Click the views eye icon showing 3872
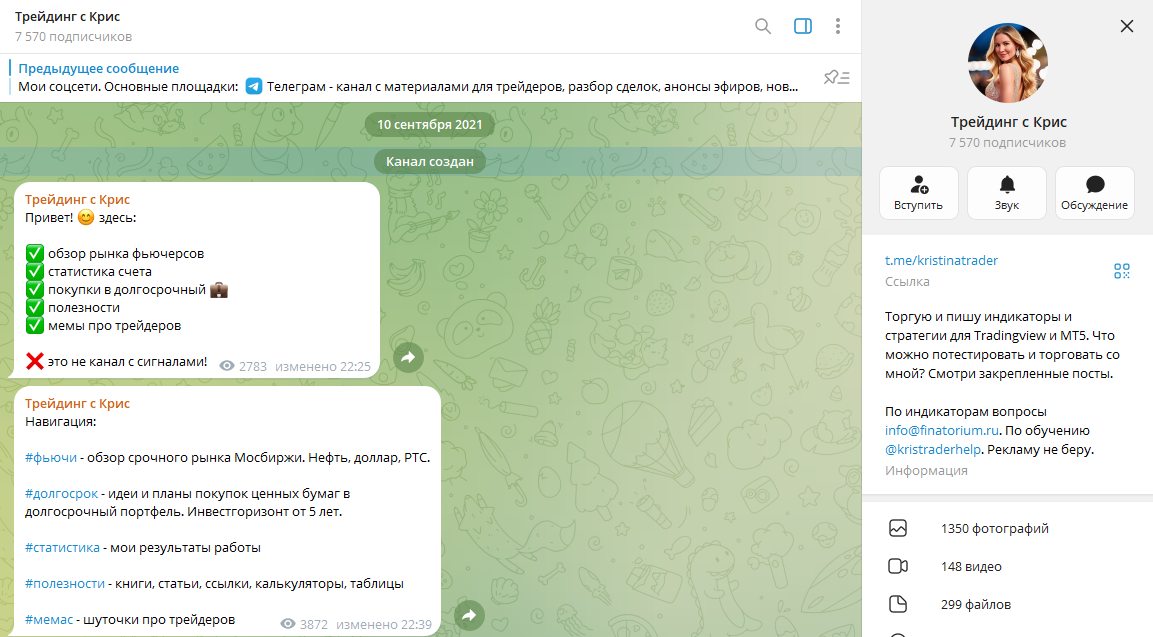This screenshot has height=637, width=1153. pyautogui.click(x=288, y=624)
